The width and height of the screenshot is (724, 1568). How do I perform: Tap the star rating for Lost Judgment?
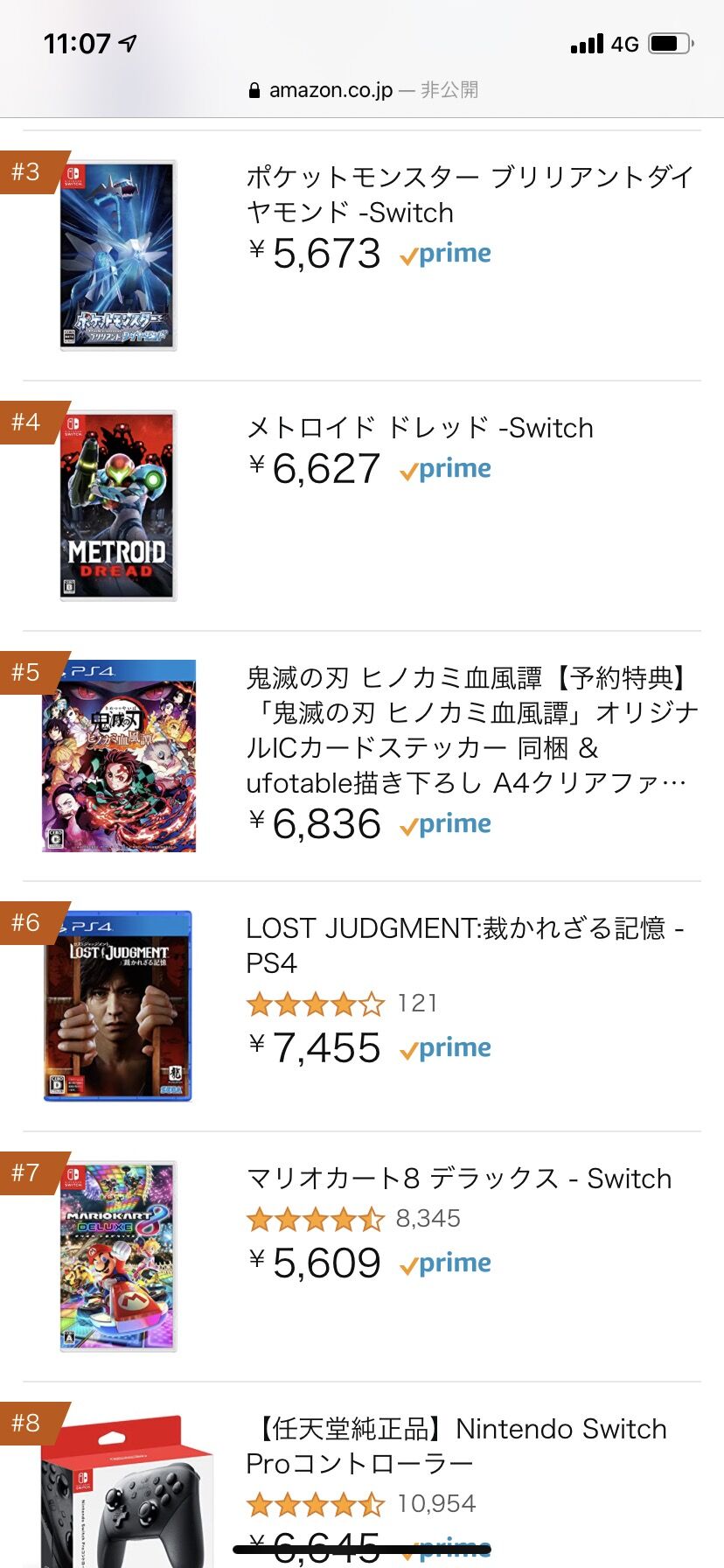pyautogui.click(x=316, y=1004)
